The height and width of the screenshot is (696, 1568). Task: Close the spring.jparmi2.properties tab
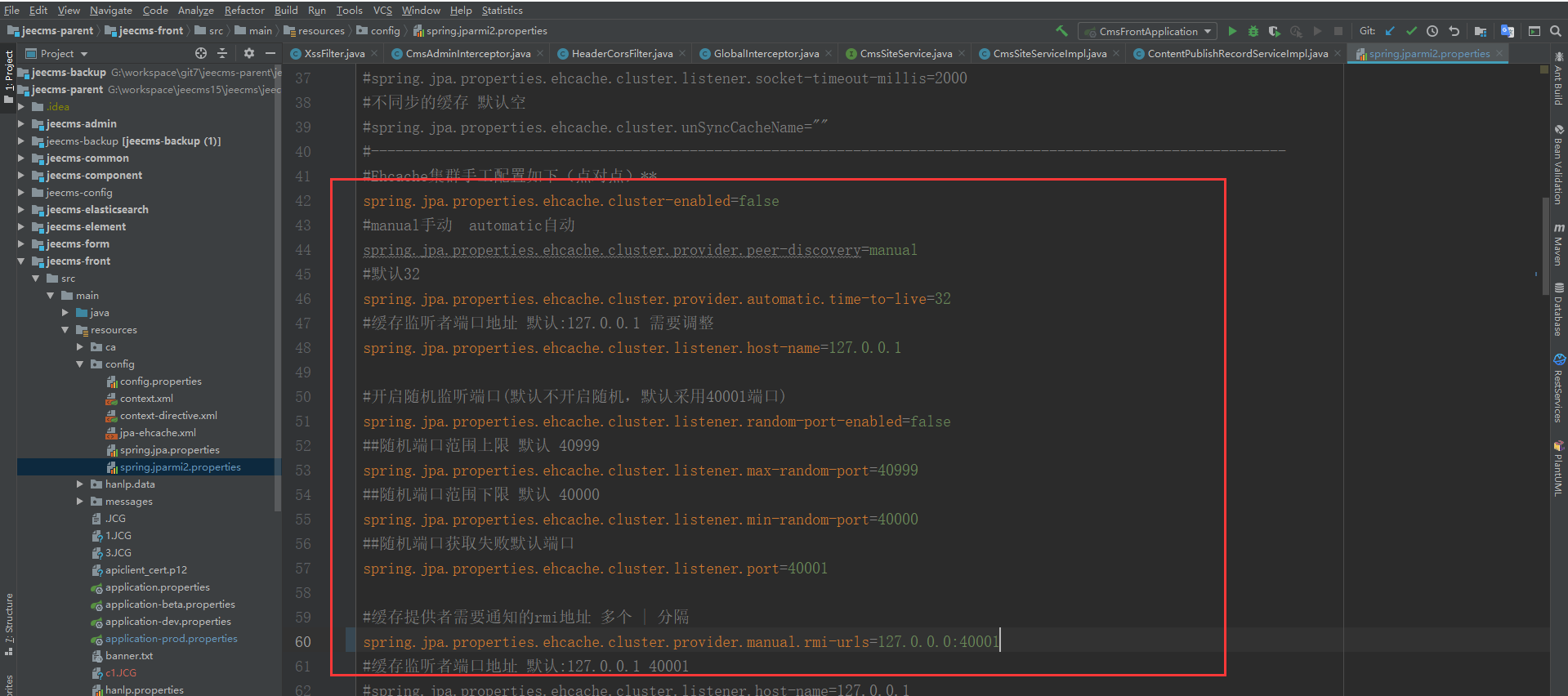[x=1499, y=54]
